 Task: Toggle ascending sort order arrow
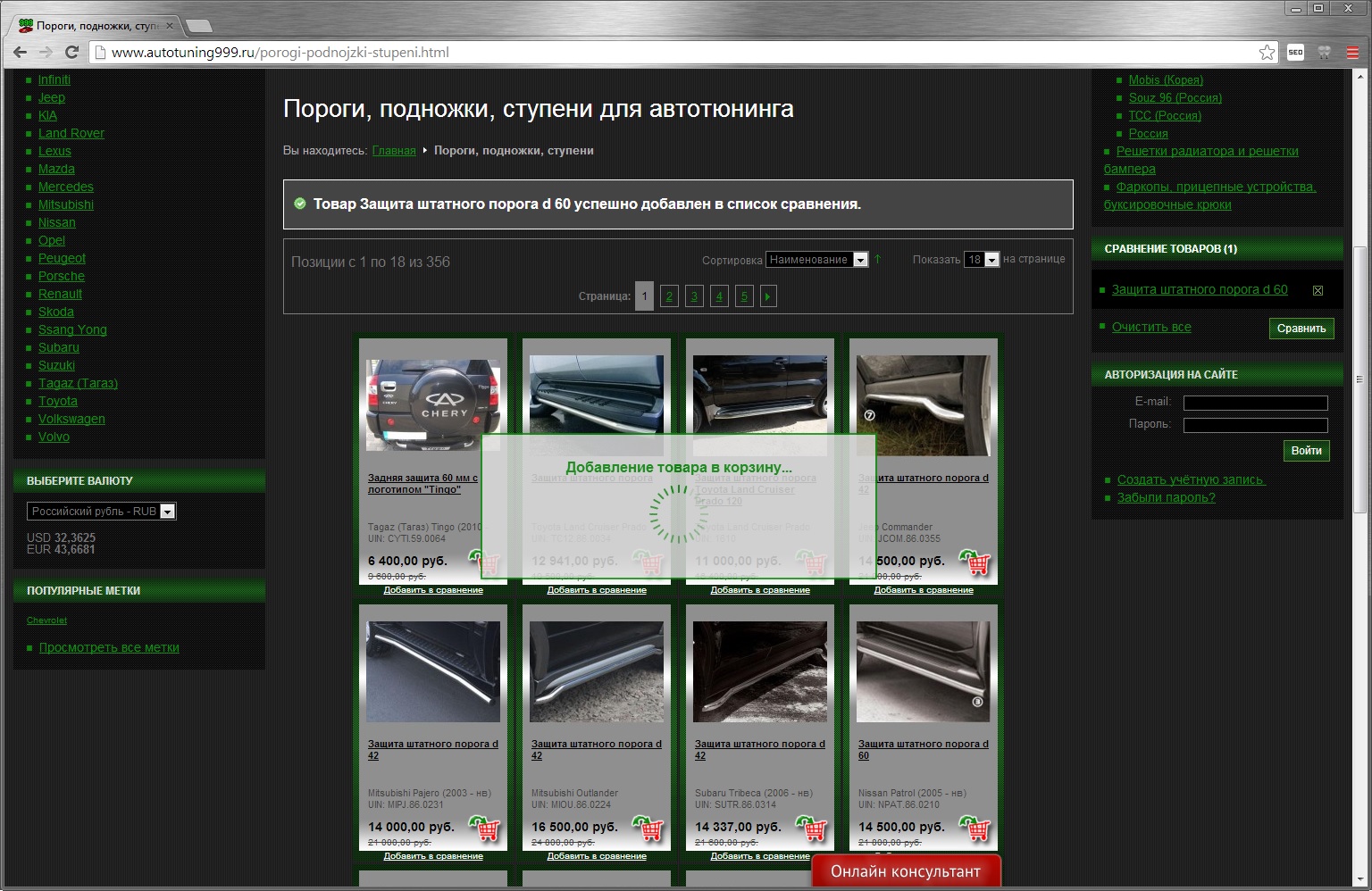877,259
